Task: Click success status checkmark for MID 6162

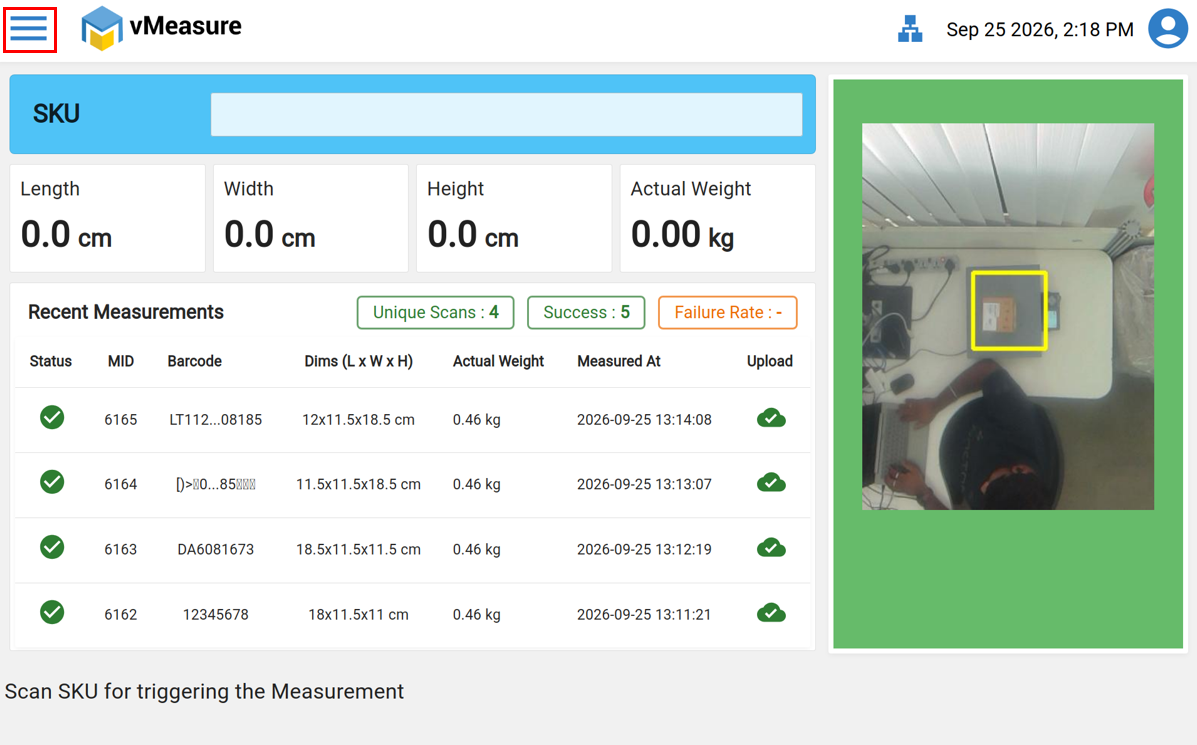Action: 52,612
